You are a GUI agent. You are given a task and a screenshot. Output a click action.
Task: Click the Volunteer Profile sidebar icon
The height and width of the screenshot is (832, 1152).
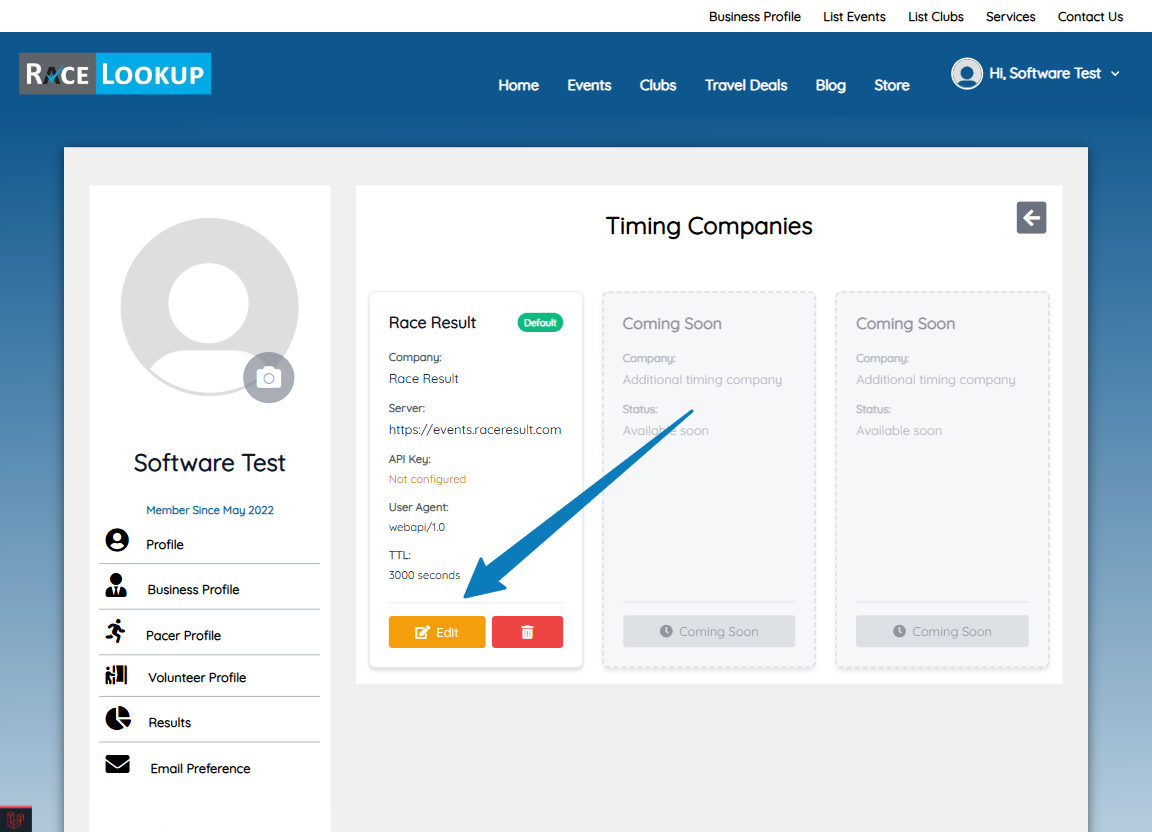116,675
